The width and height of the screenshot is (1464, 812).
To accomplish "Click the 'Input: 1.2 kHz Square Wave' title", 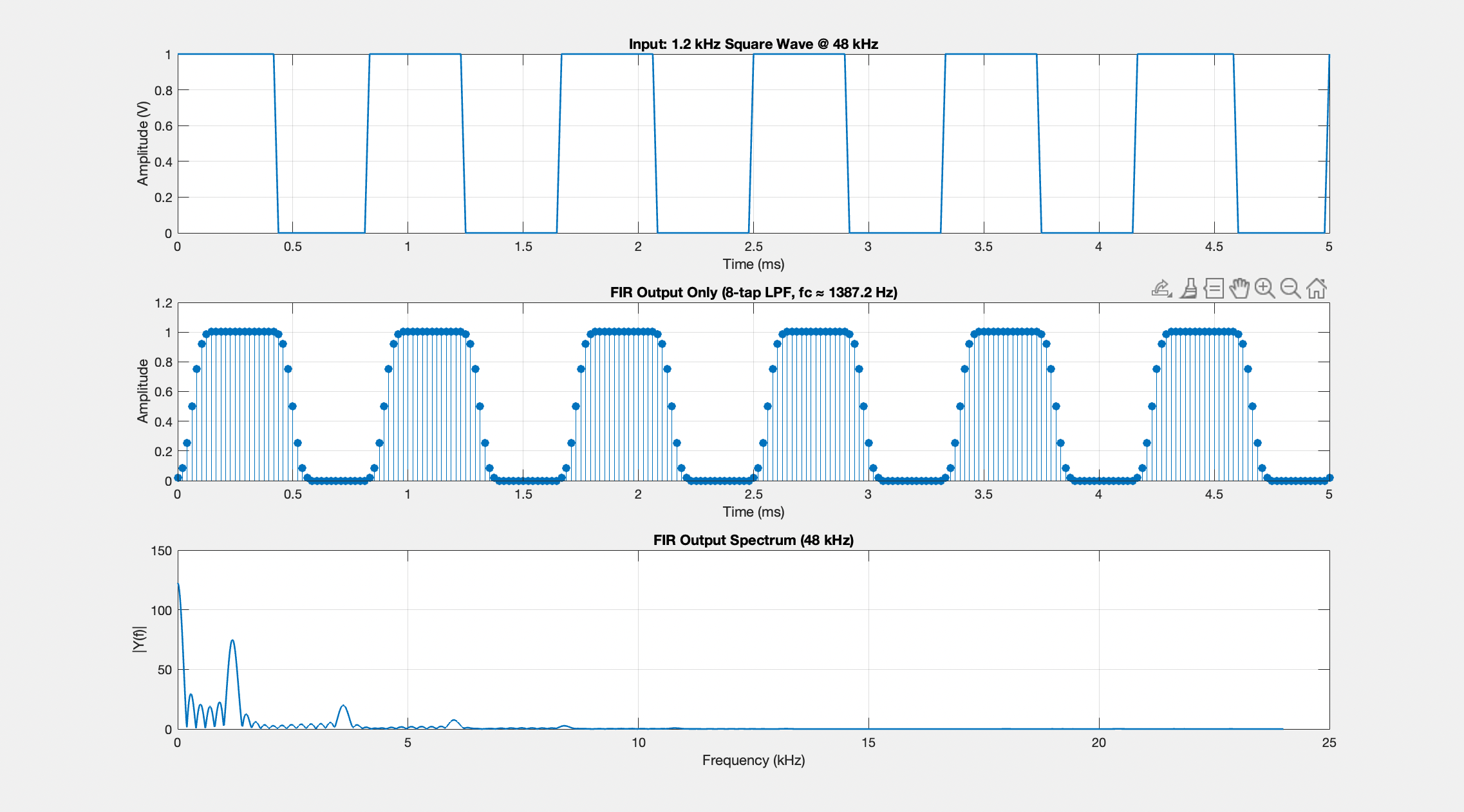I will 753,44.
